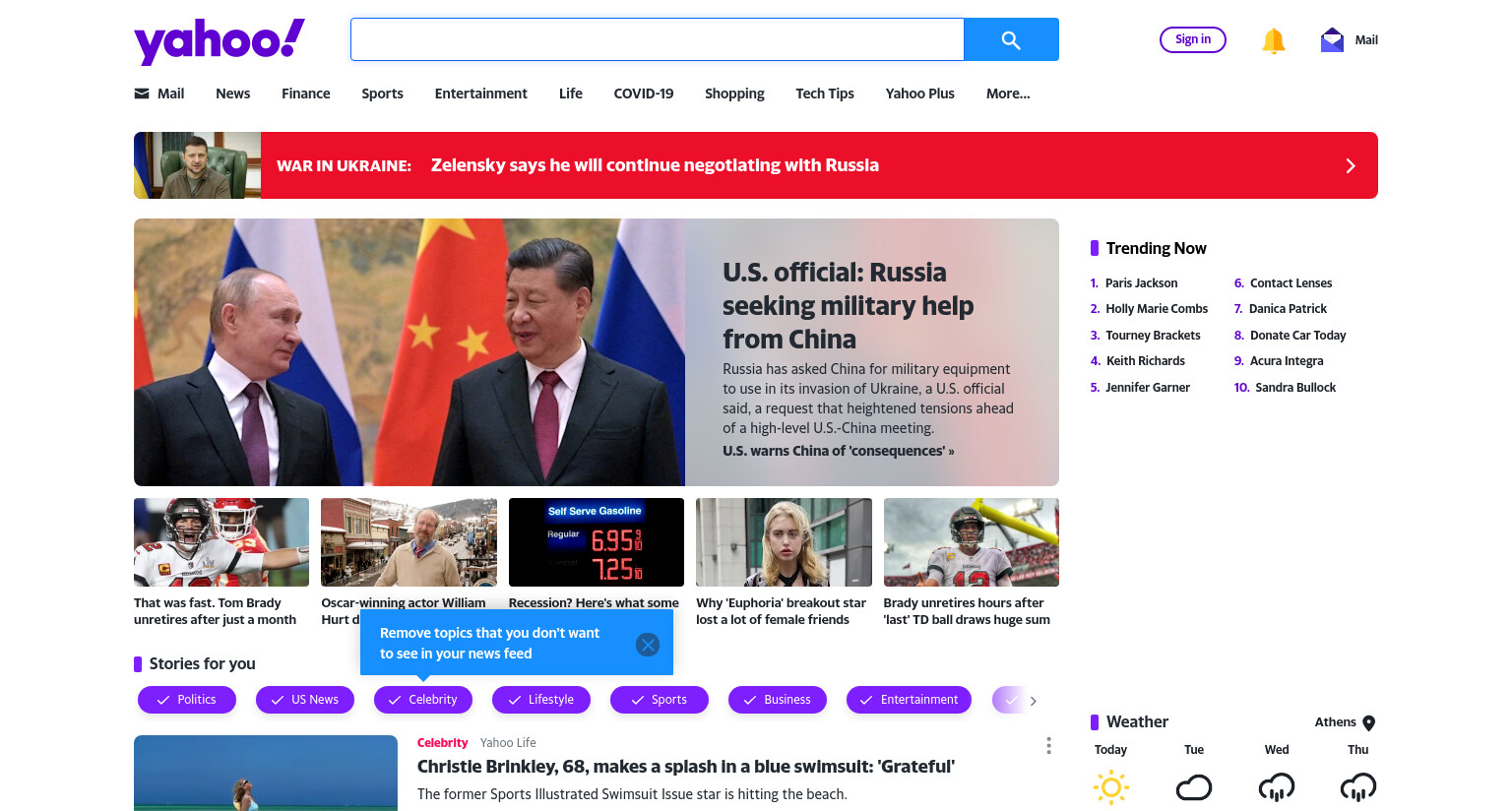Toggle the Lifestyle topic chip
The height and width of the screenshot is (811, 1512).
pos(541,700)
